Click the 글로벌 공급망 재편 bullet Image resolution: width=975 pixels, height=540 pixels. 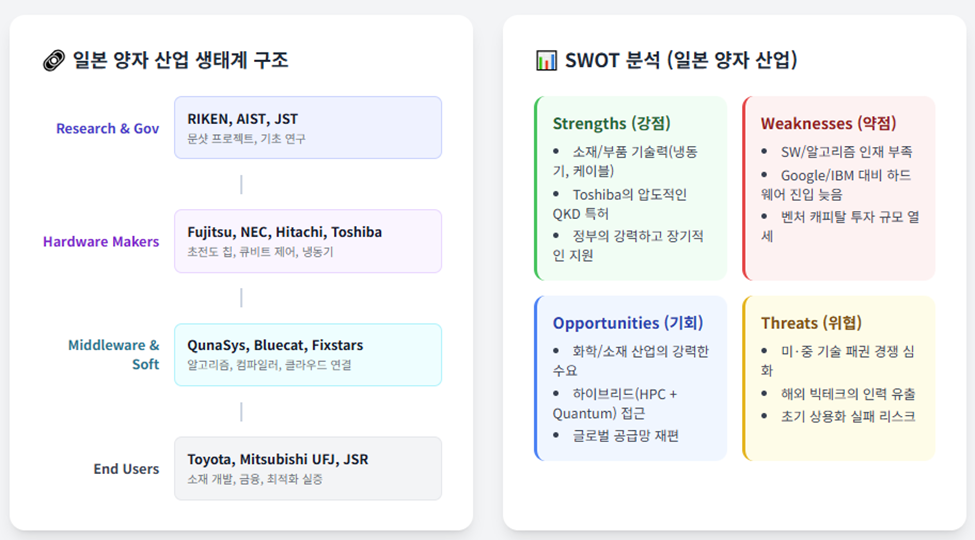click(626, 435)
